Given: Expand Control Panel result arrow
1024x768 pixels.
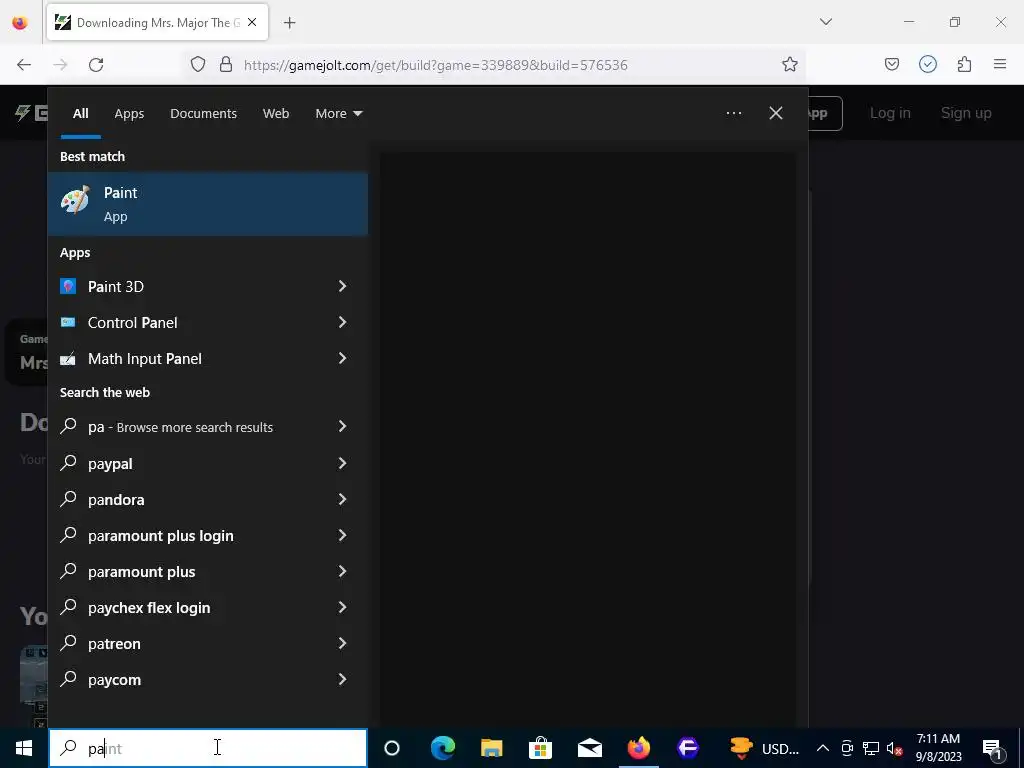Looking at the screenshot, I should coord(342,322).
